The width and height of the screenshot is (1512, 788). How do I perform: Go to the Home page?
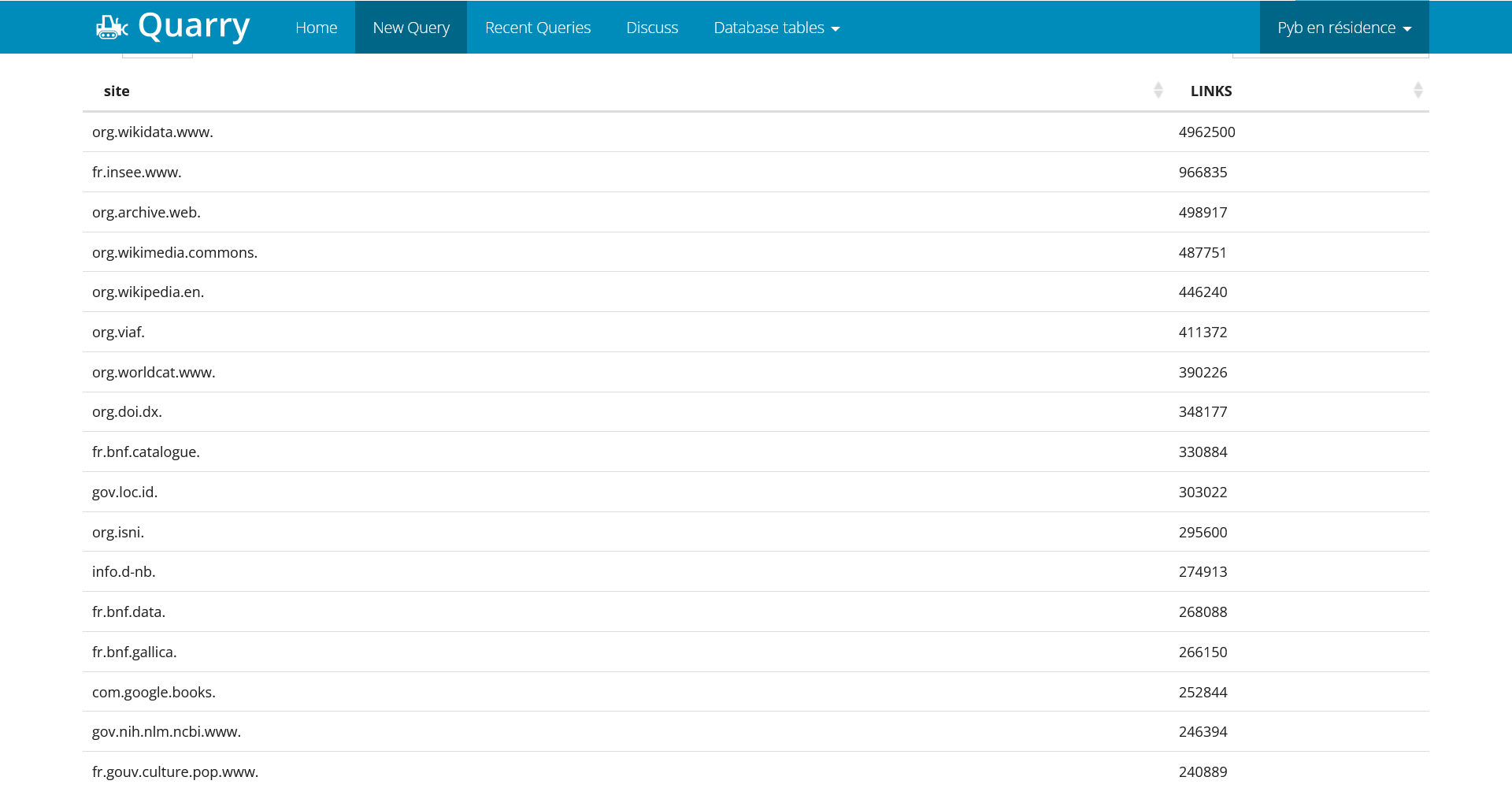(316, 28)
